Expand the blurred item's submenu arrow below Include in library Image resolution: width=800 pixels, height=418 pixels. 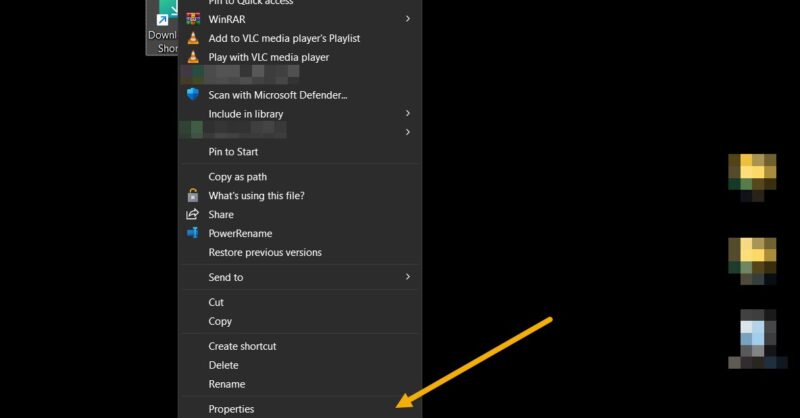point(408,132)
